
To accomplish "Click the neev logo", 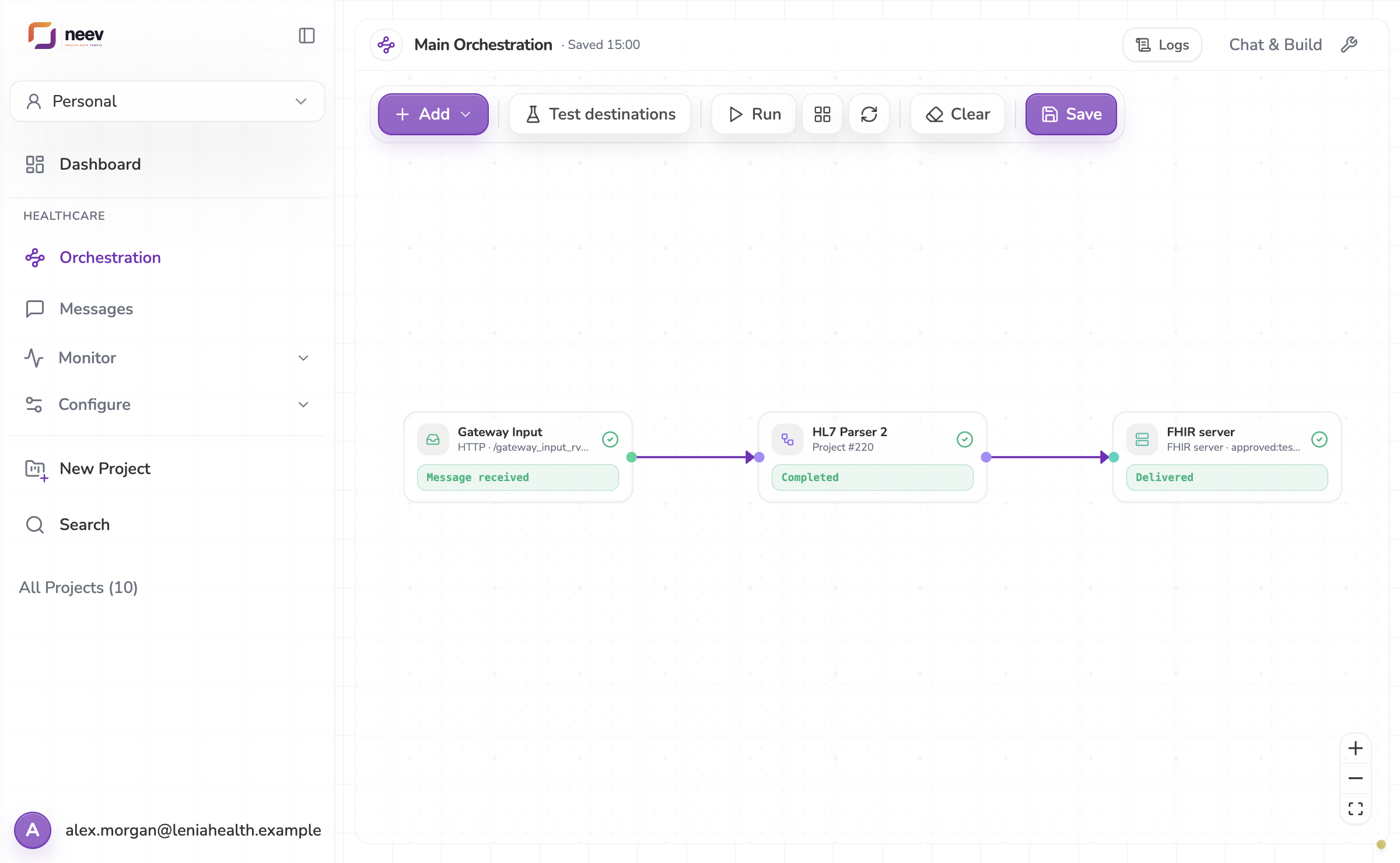I will click(66, 36).
